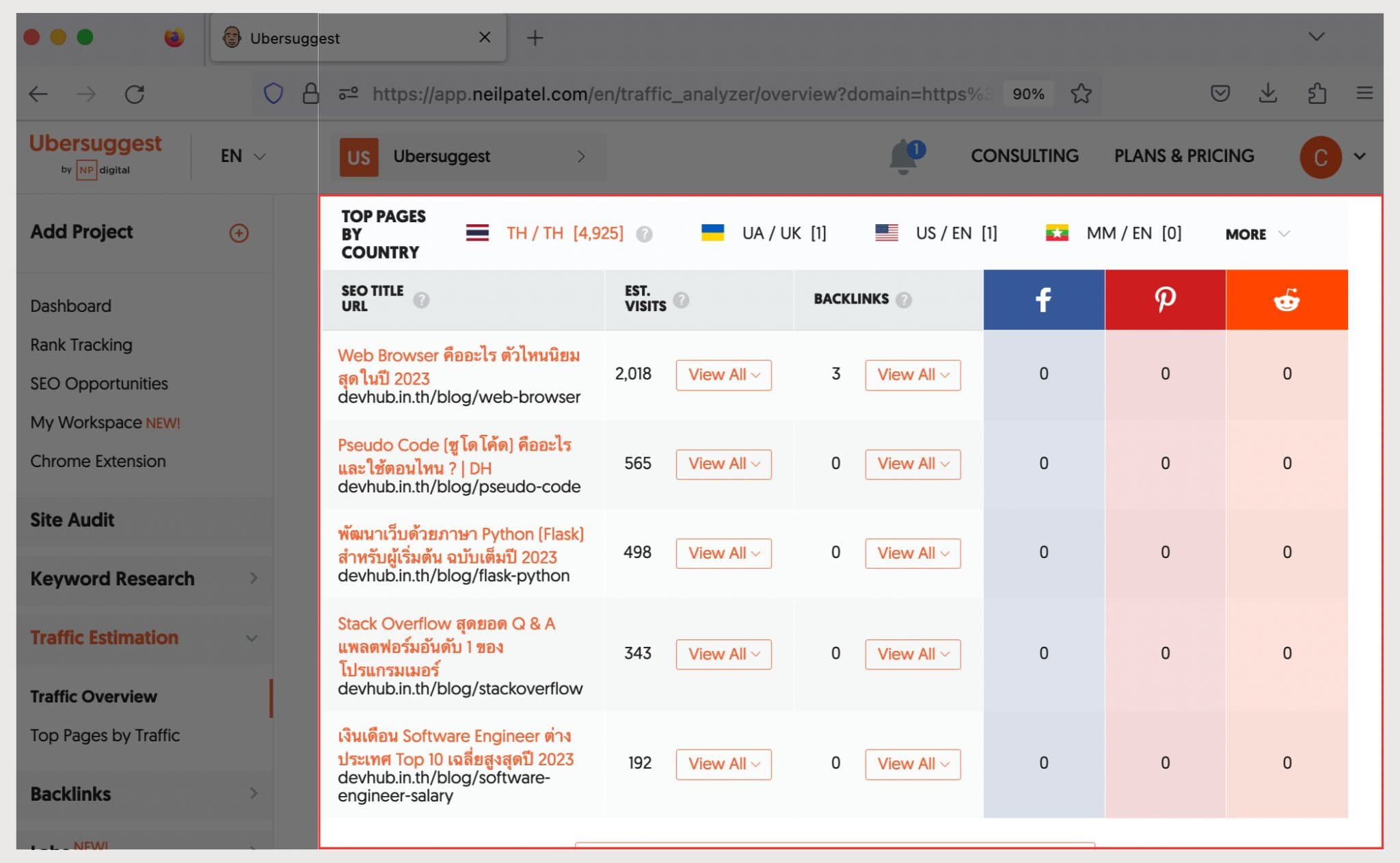The height and width of the screenshot is (863, 1400).
Task: Open a new tab with plus icon
Action: click(535, 38)
